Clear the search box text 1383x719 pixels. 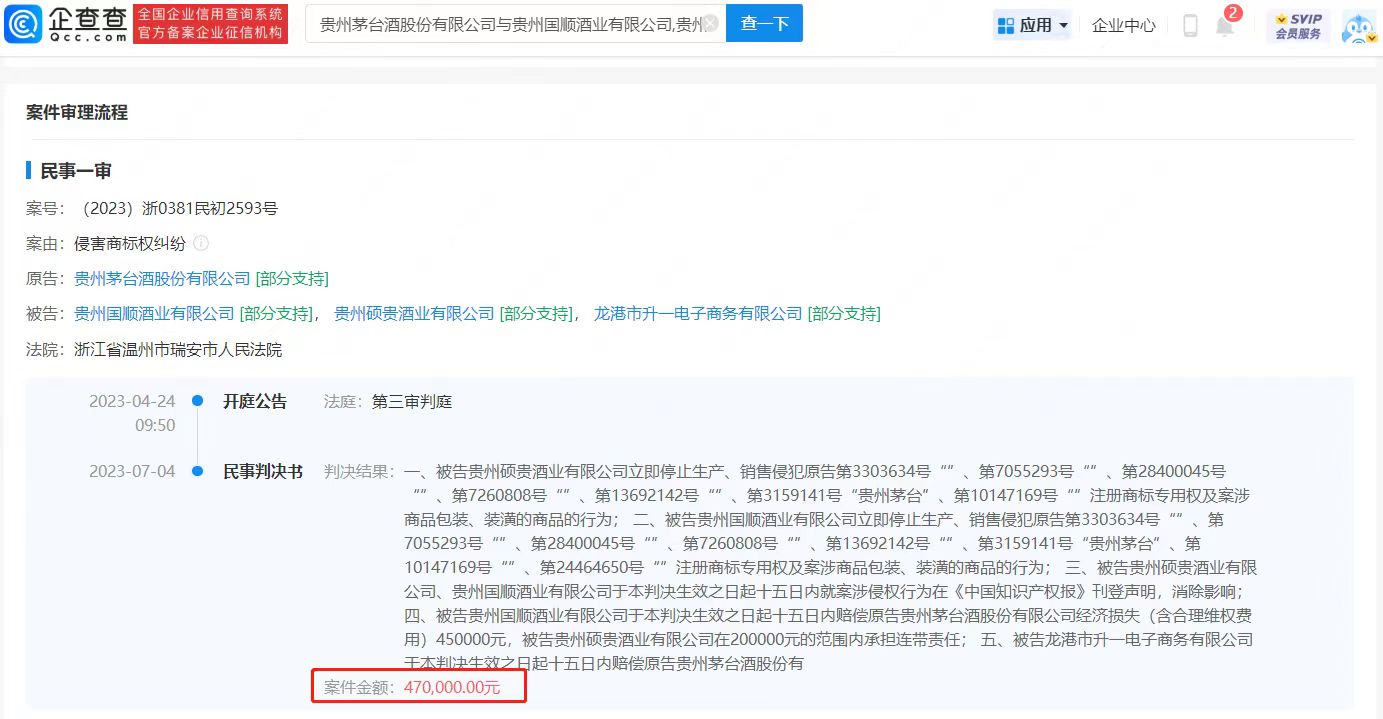(x=710, y=23)
